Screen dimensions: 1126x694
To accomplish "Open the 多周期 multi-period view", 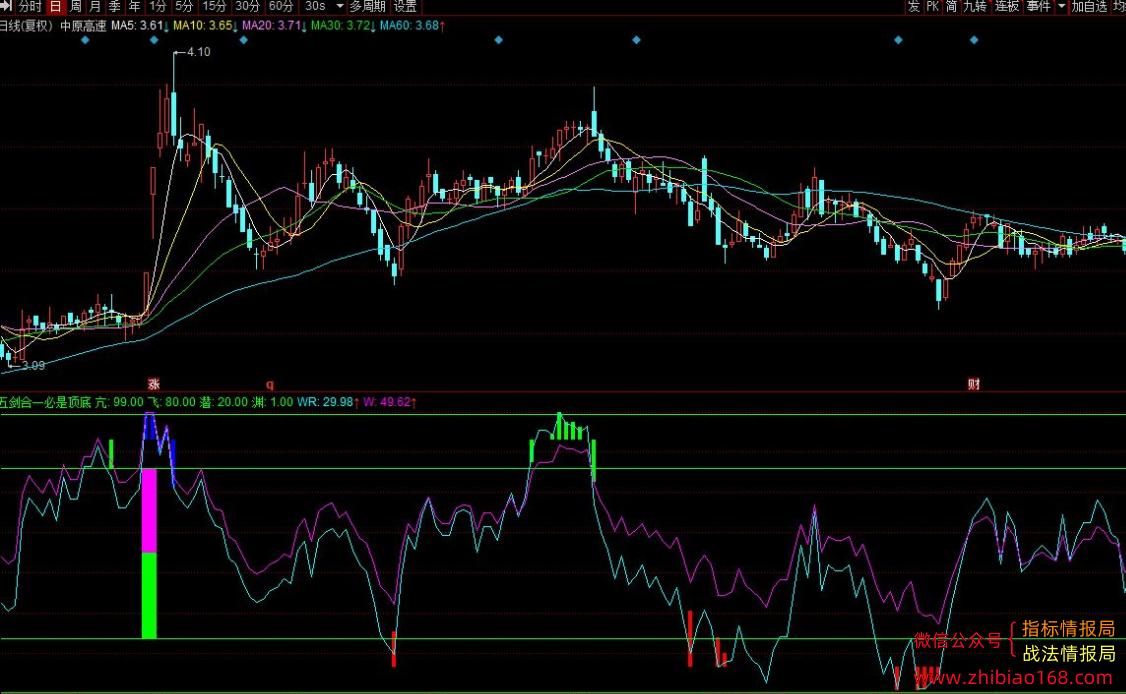I will [x=368, y=6].
